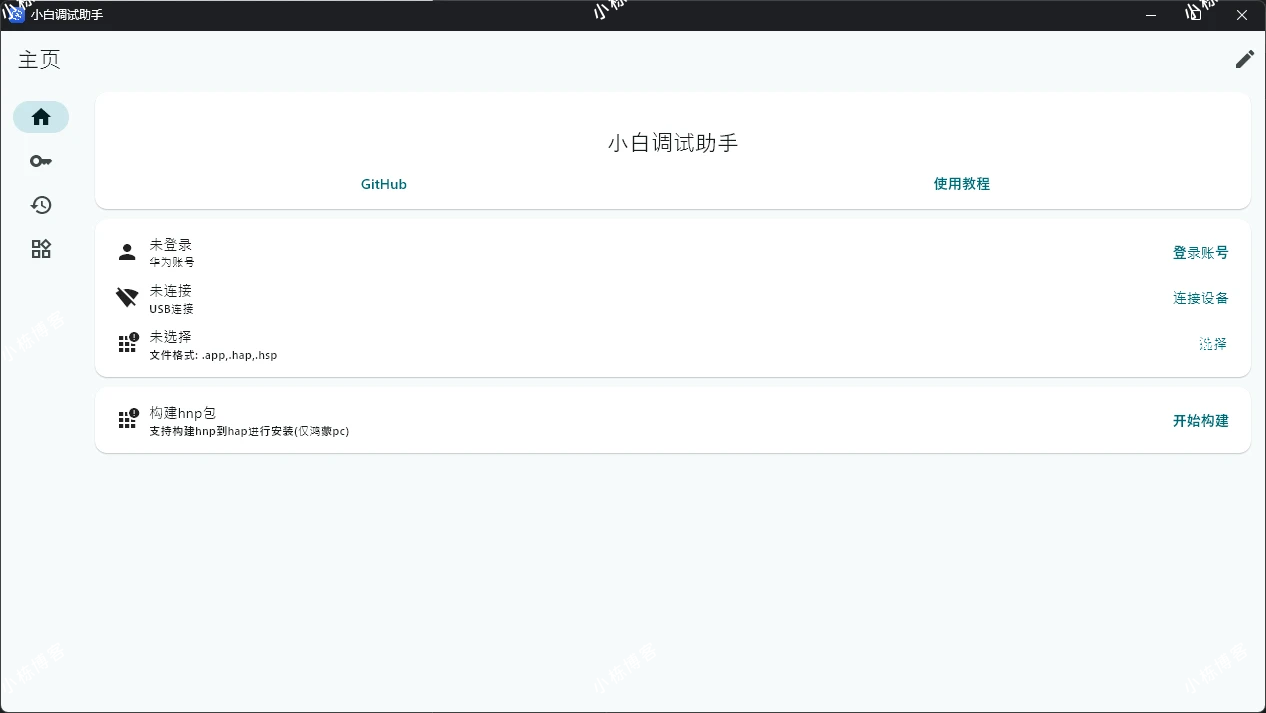Click the disconnected USB icon beside 未连接
1266x713 pixels.
click(127, 297)
